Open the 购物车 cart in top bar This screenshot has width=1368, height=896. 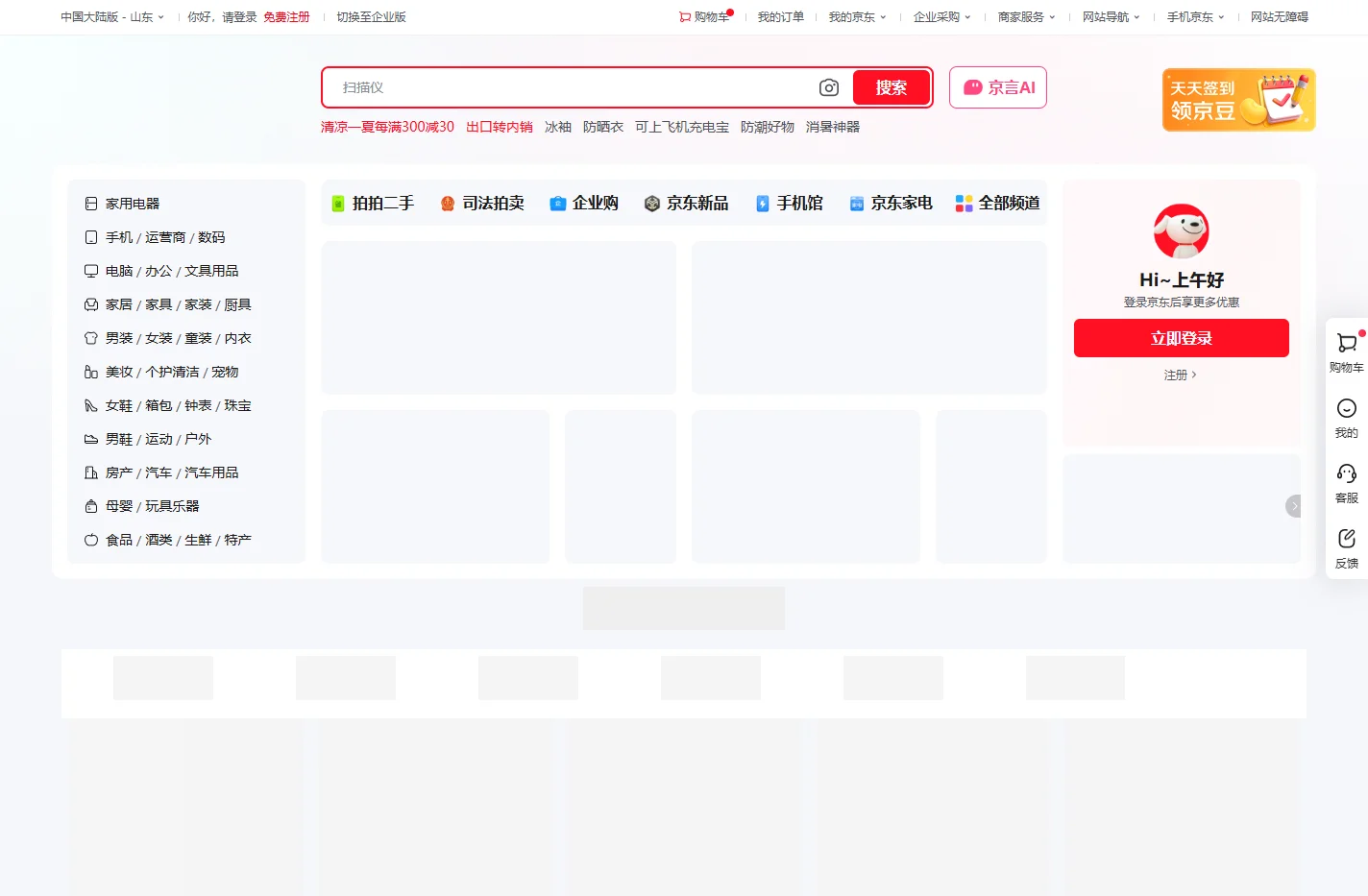point(705,17)
